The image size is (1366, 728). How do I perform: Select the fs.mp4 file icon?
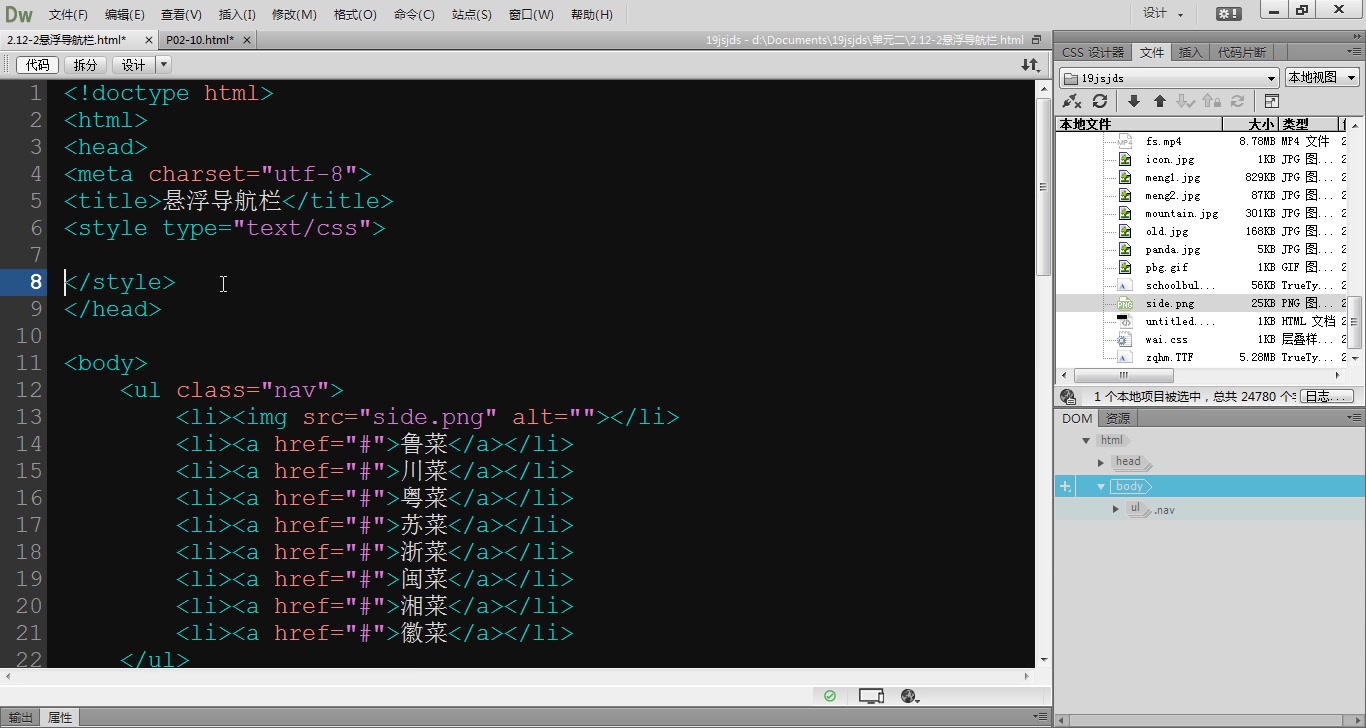[x=1125, y=141]
